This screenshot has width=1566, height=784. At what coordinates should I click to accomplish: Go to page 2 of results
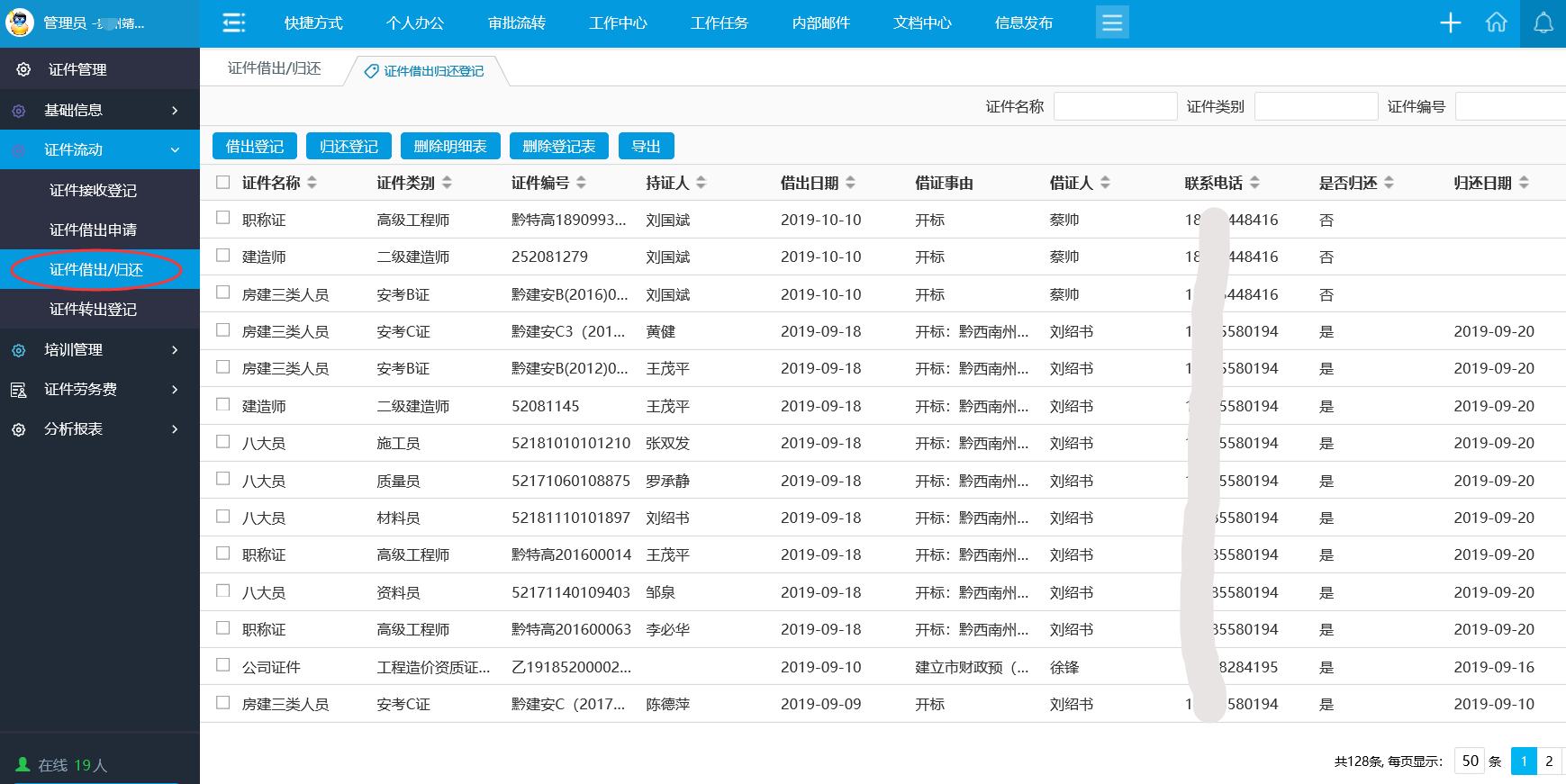coord(1549,761)
